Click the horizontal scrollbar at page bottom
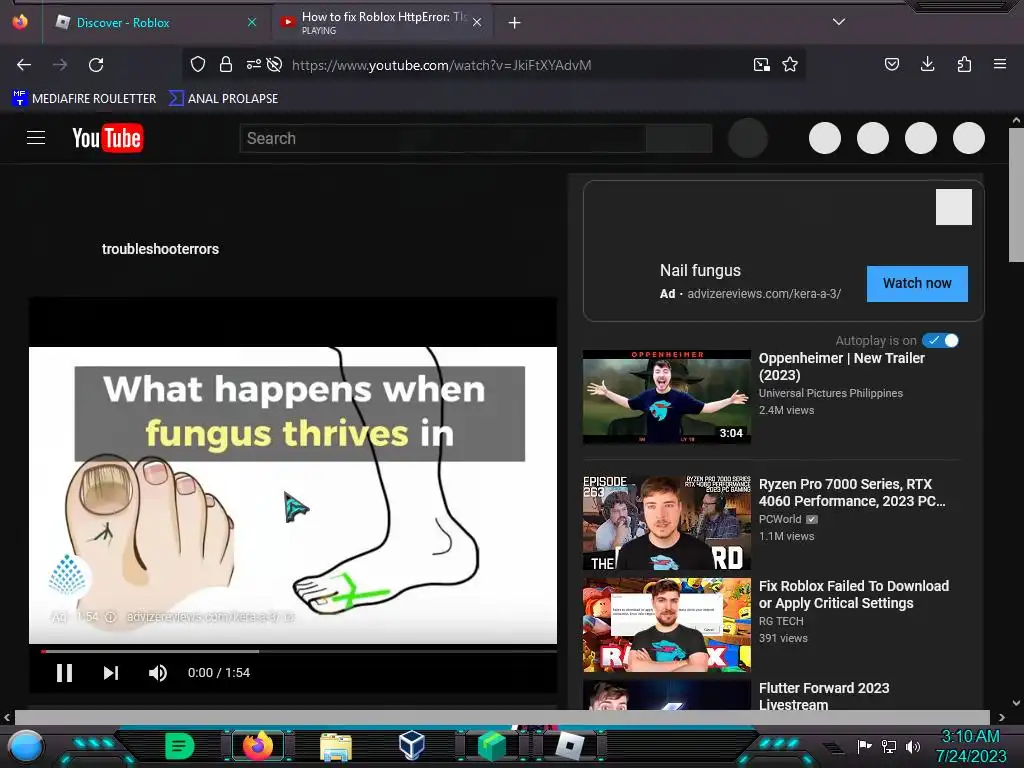Screen dimensions: 1024x768 pyautogui.click(x=502, y=717)
